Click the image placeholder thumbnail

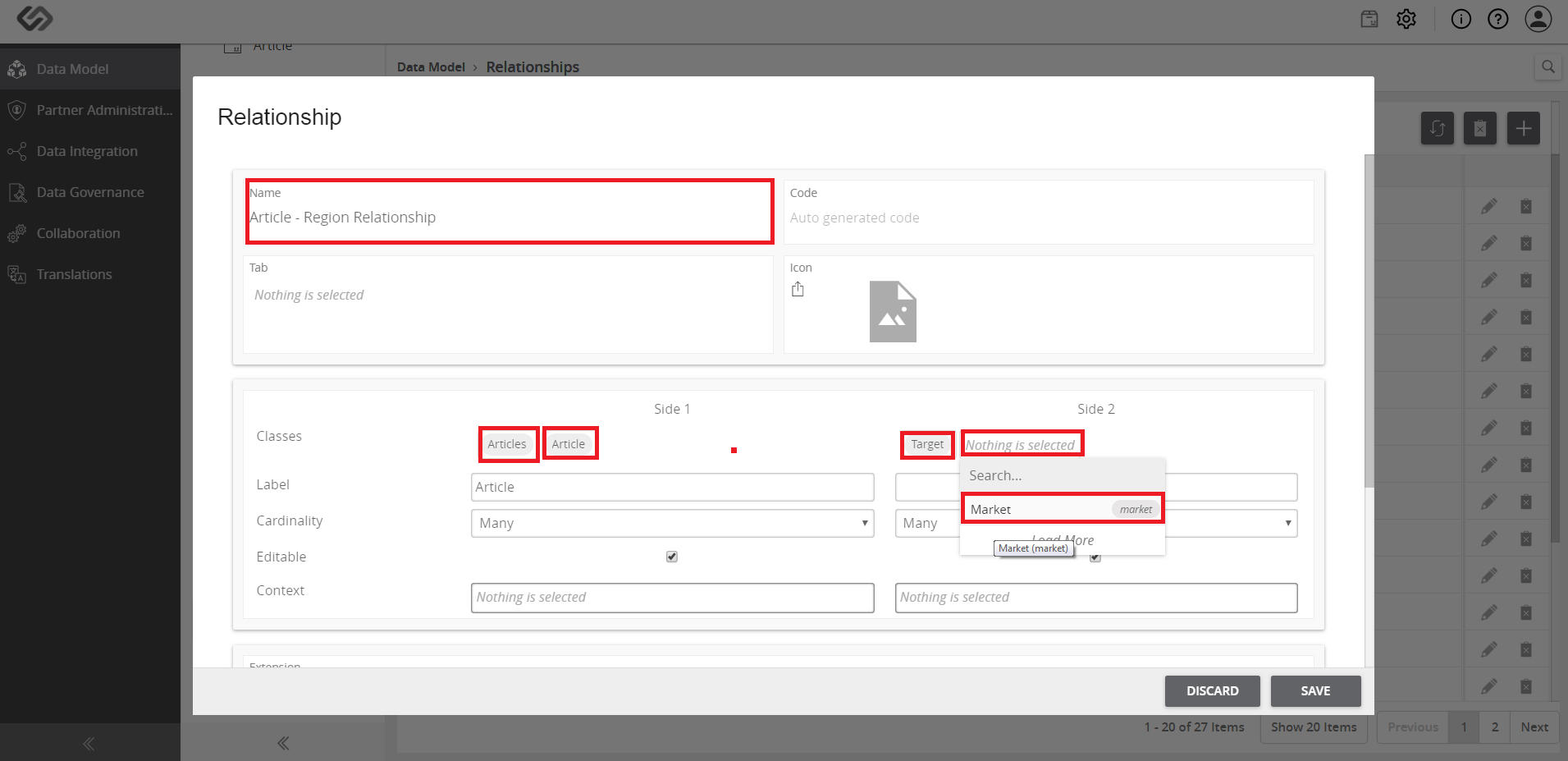click(x=893, y=312)
